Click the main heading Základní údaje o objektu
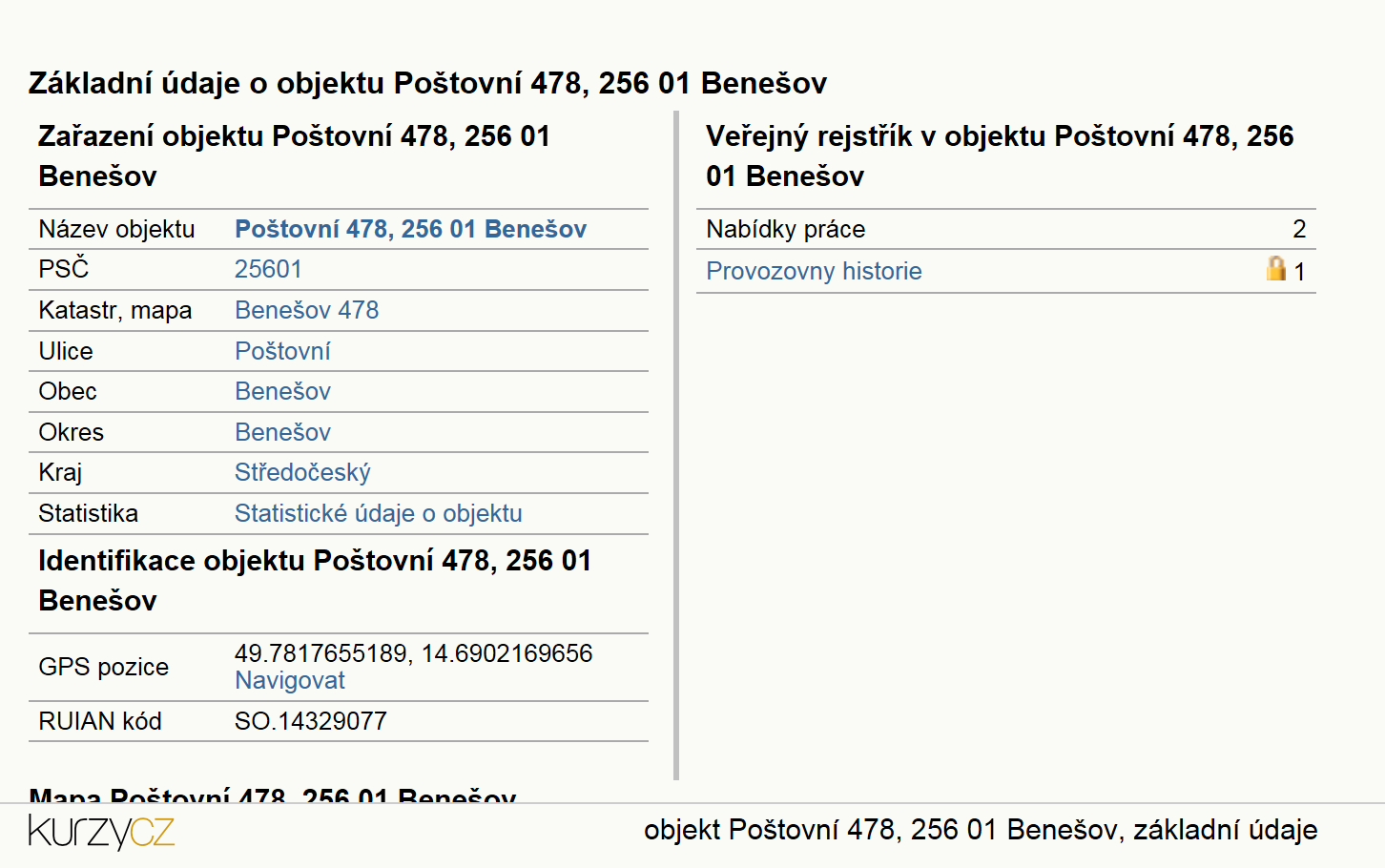Screen dimensions: 1385x868 coord(427,83)
